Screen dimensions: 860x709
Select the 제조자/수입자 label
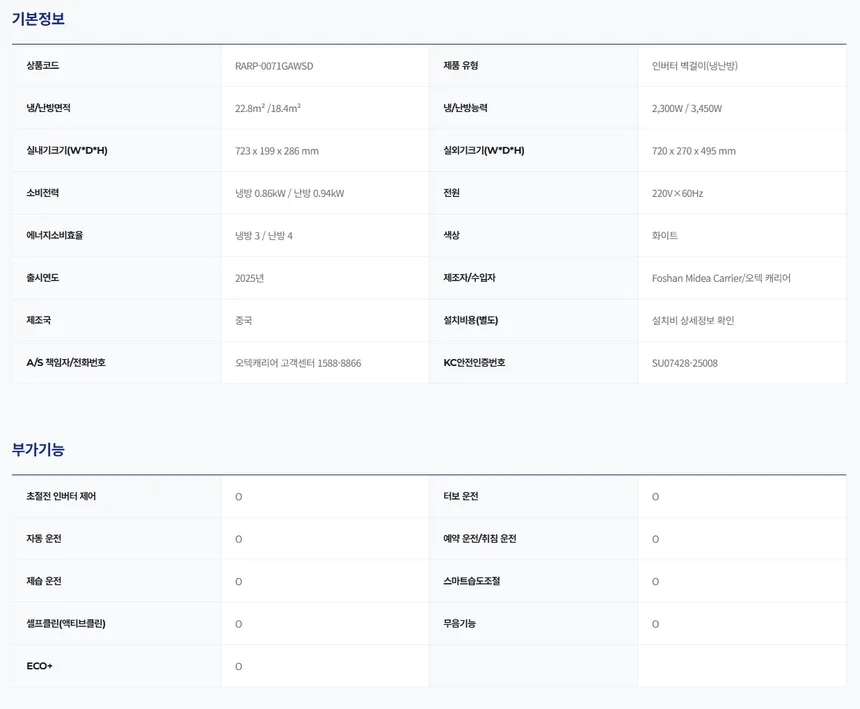(x=469, y=277)
